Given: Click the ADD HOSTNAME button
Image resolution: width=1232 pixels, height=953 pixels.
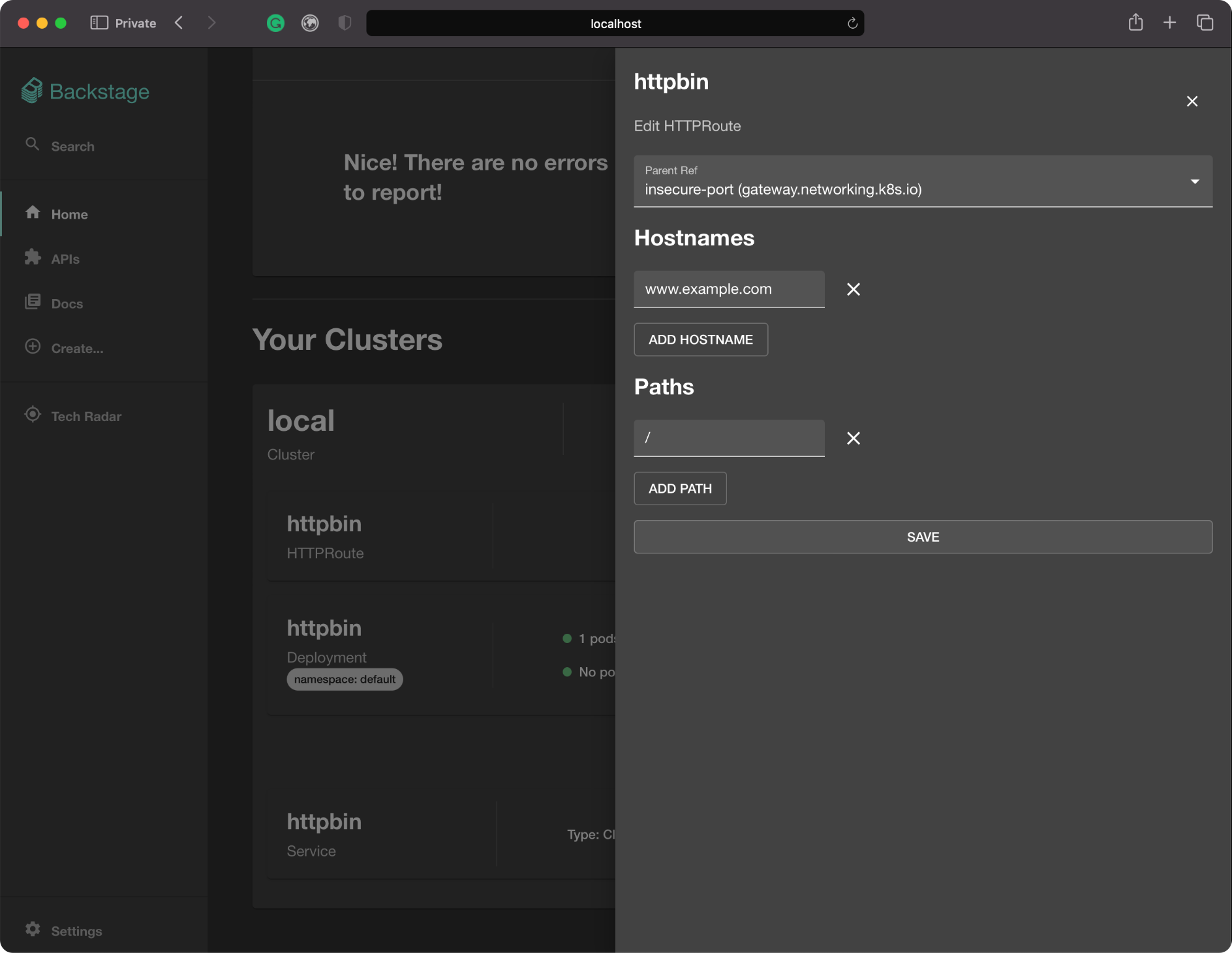Looking at the screenshot, I should pos(700,339).
